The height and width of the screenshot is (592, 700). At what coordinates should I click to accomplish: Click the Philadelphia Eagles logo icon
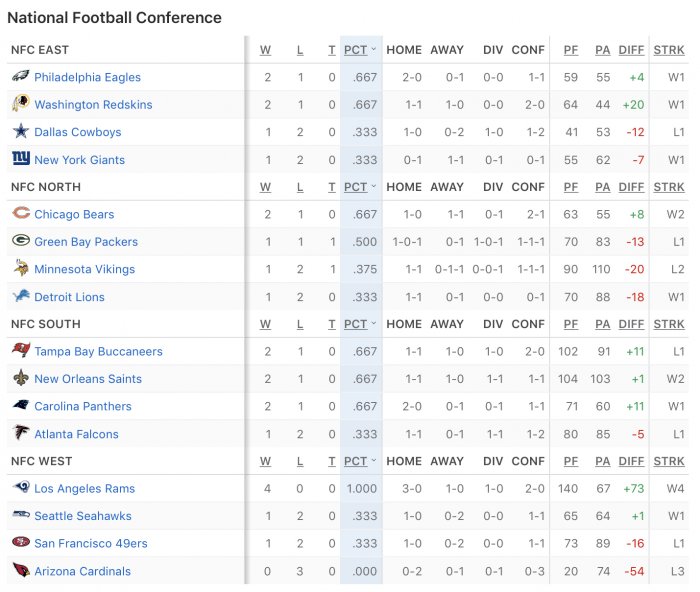pyautogui.click(x=21, y=76)
